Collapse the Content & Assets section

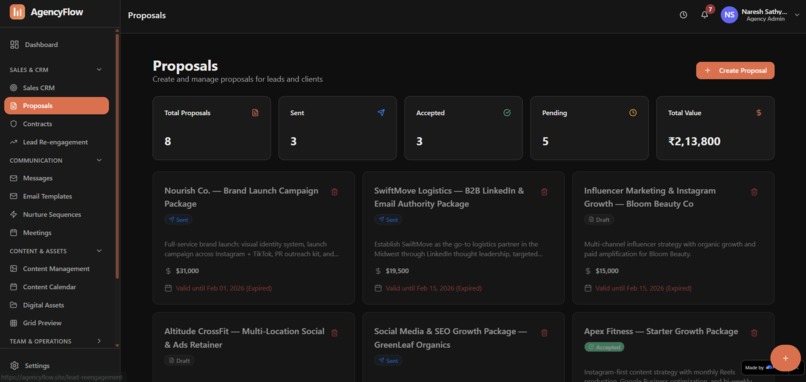[99, 251]
